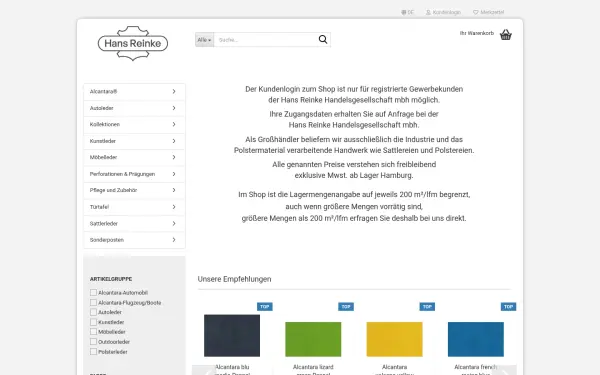The image size is (600, 375).
Task: Click the Ihr Warenkorb link
Action: pos(477,33)
